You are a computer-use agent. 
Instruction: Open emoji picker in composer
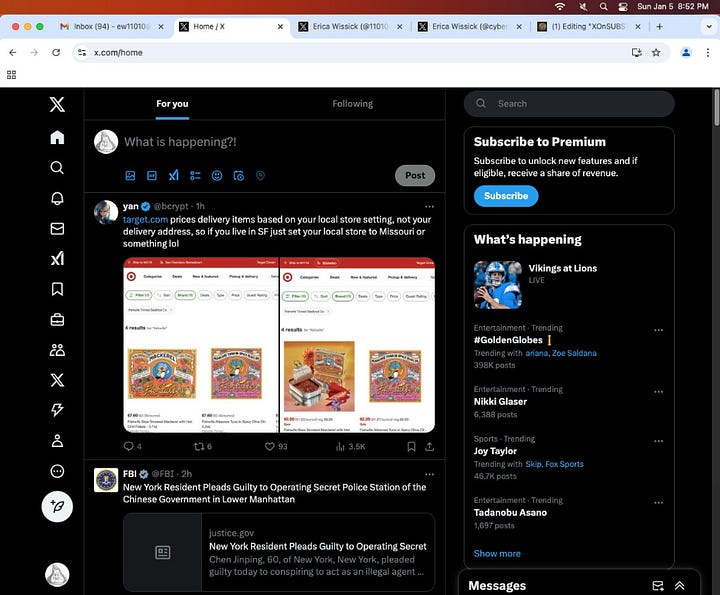coord(217,175)
